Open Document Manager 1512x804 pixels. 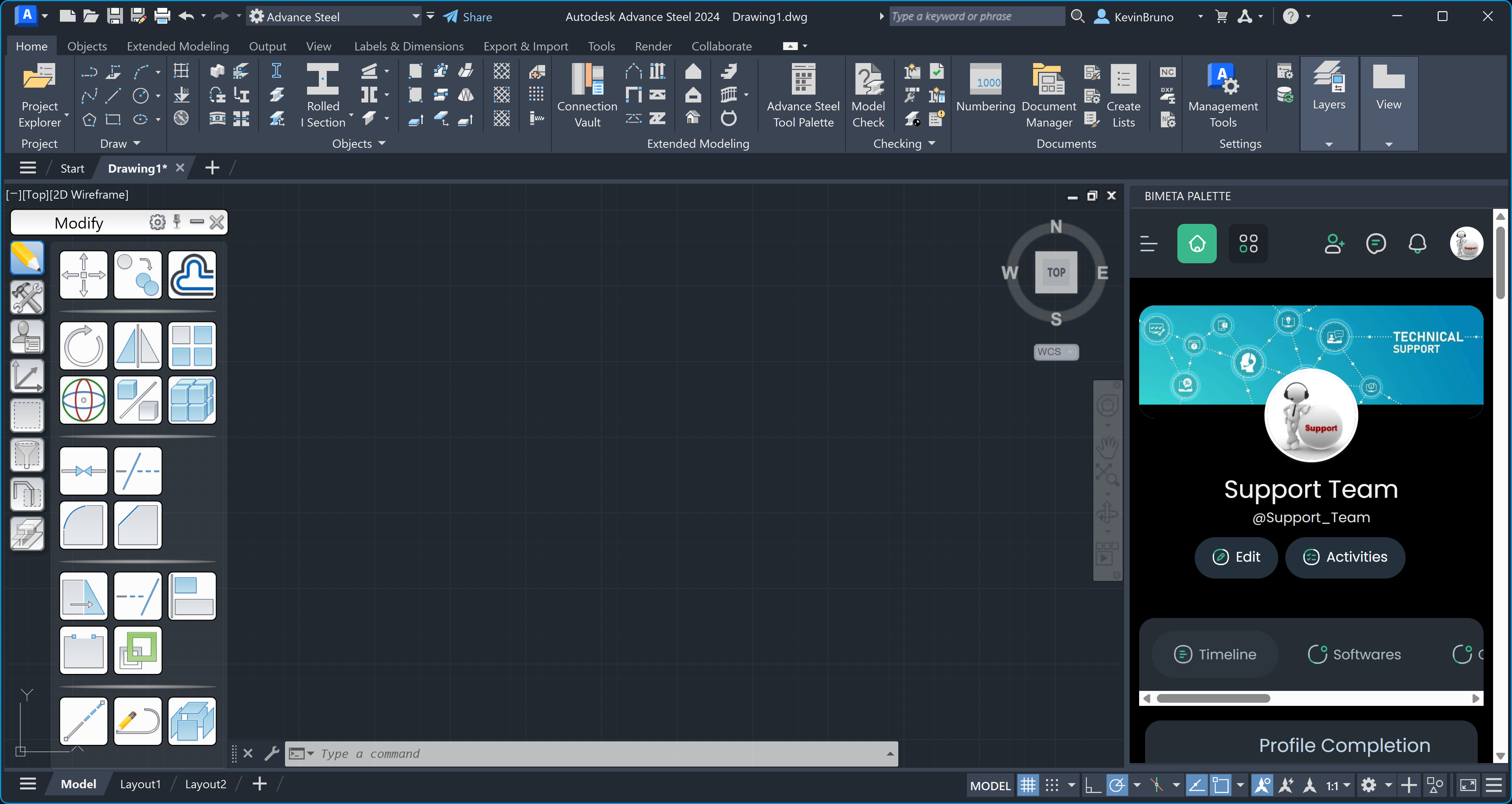(1049, 96)
